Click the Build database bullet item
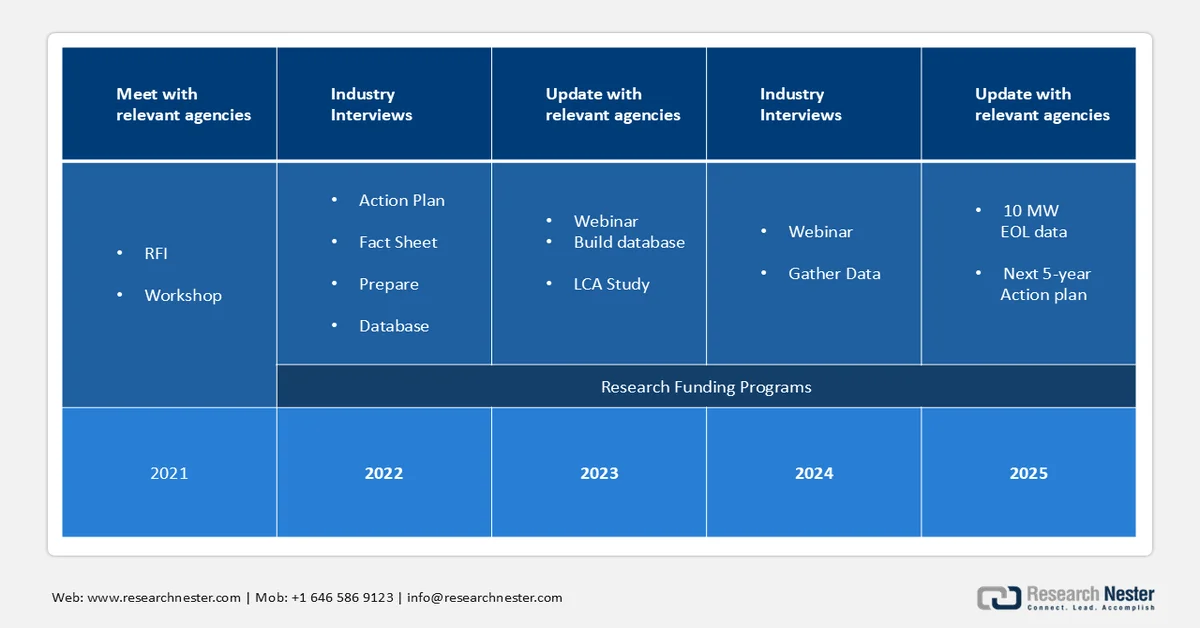Screen dimensions: 1200x628 (629, 243)
